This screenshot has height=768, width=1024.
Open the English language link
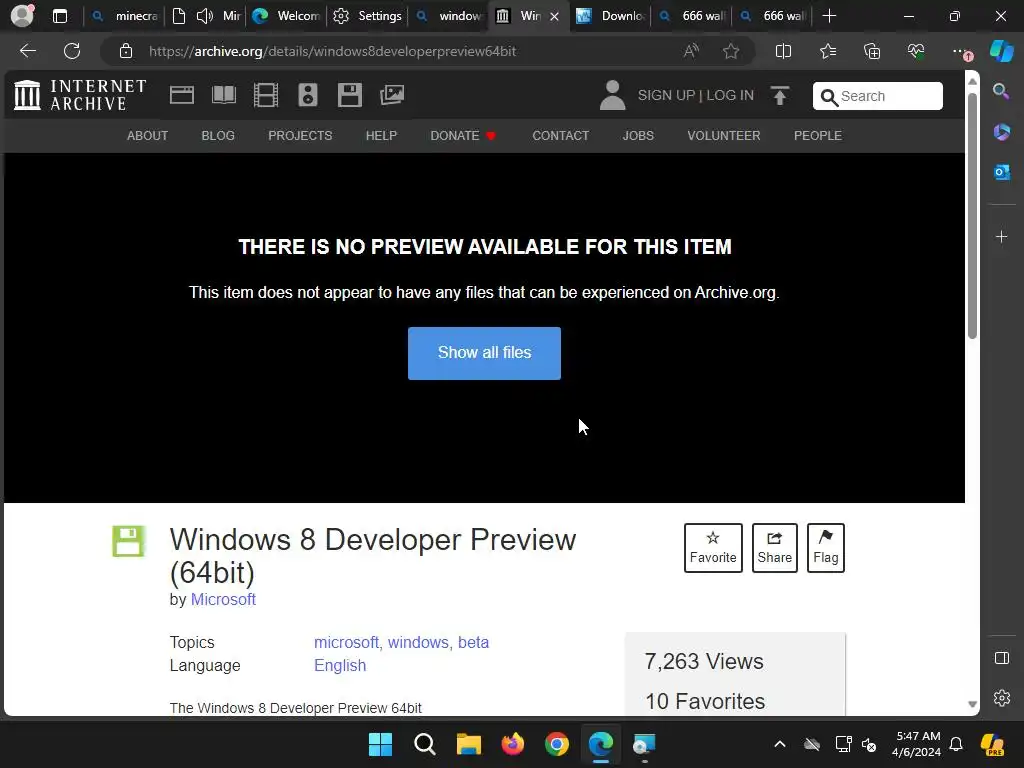point(340,665)
